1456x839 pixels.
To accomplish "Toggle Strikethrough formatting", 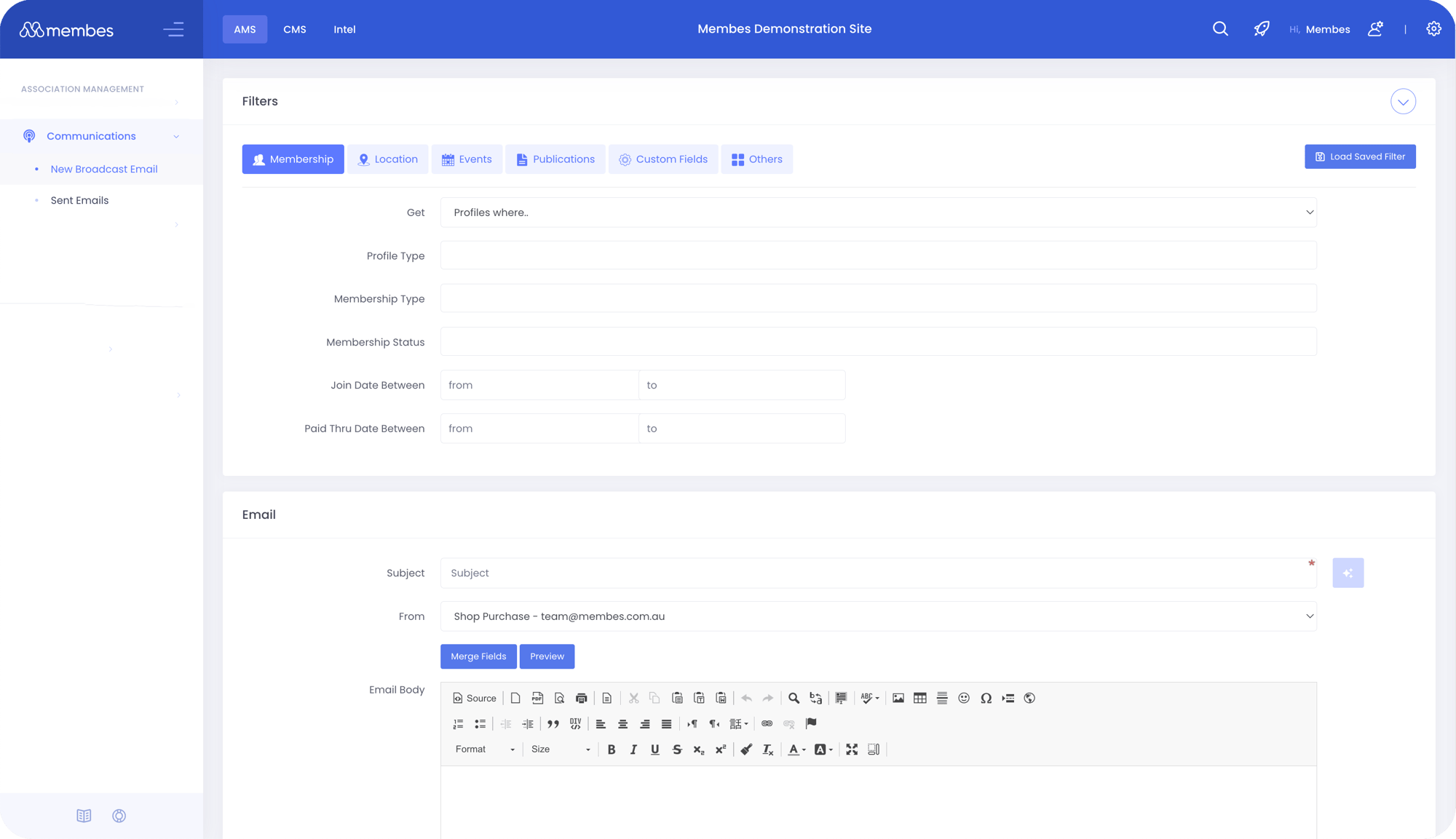I will pos(677,749).
